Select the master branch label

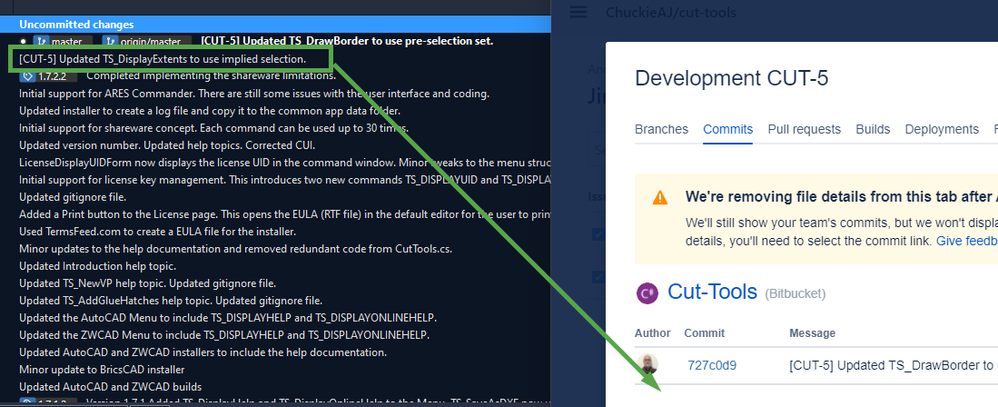(62, 41)
